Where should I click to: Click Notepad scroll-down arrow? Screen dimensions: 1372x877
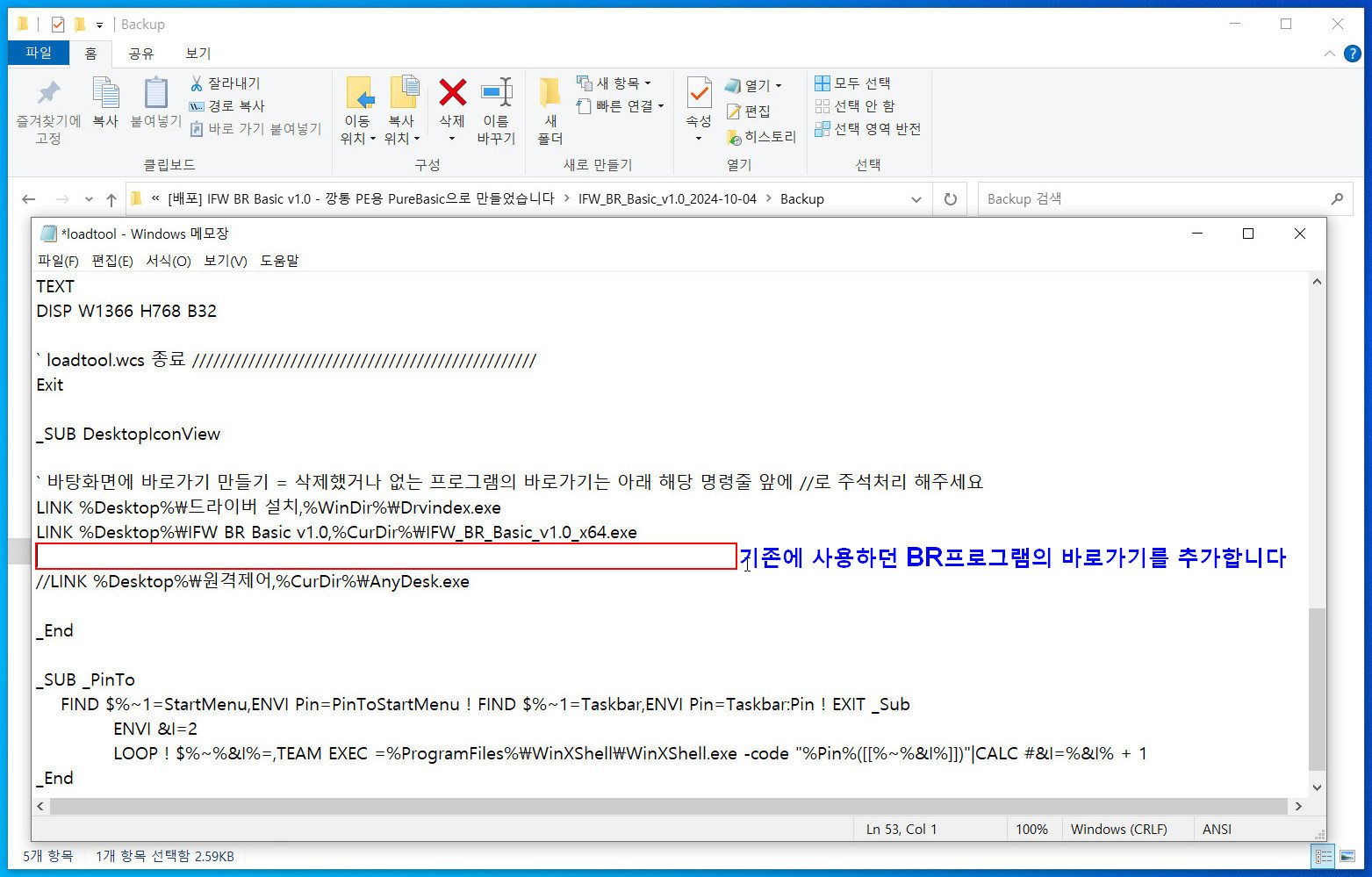[x=1317, y=787]
